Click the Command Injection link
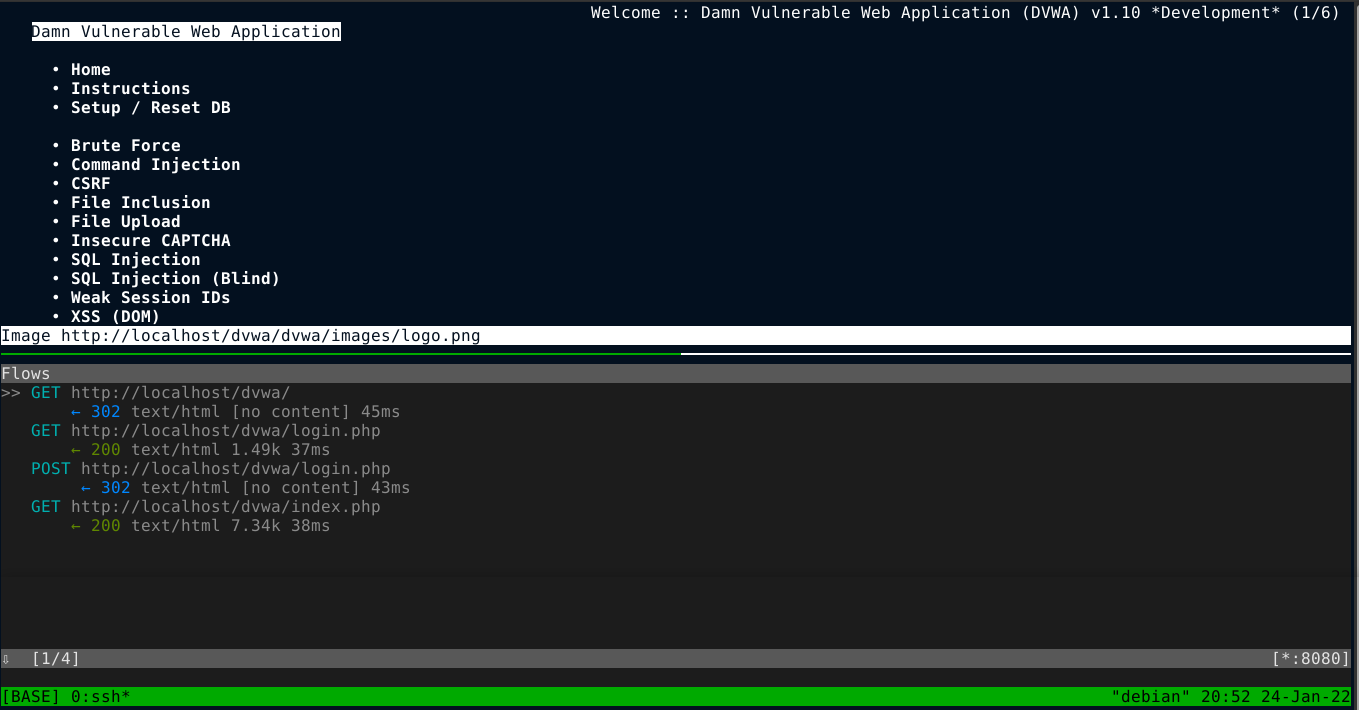This screenshot has width=1359, height=710. (155, 165)
